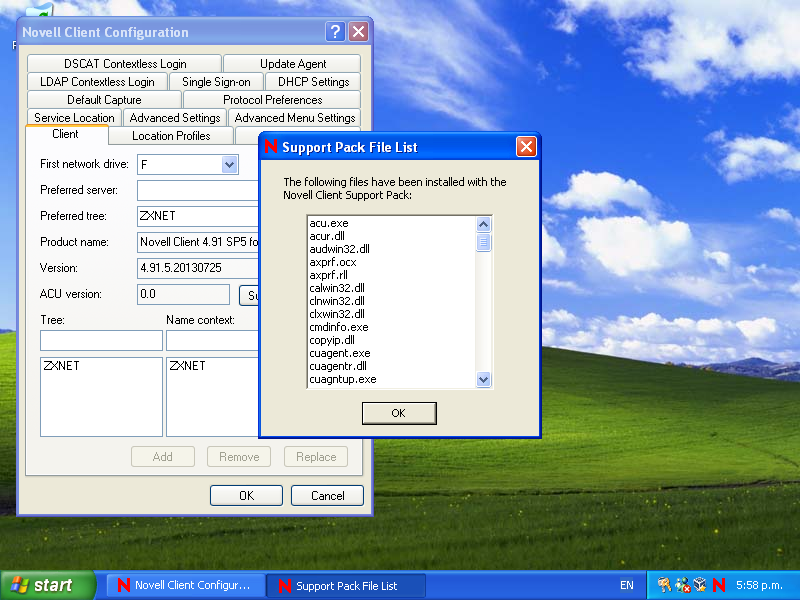Select acu.exe in the file list
Image resolution: width=800 pixels, height=600 pixels.
tap(329, 223)
